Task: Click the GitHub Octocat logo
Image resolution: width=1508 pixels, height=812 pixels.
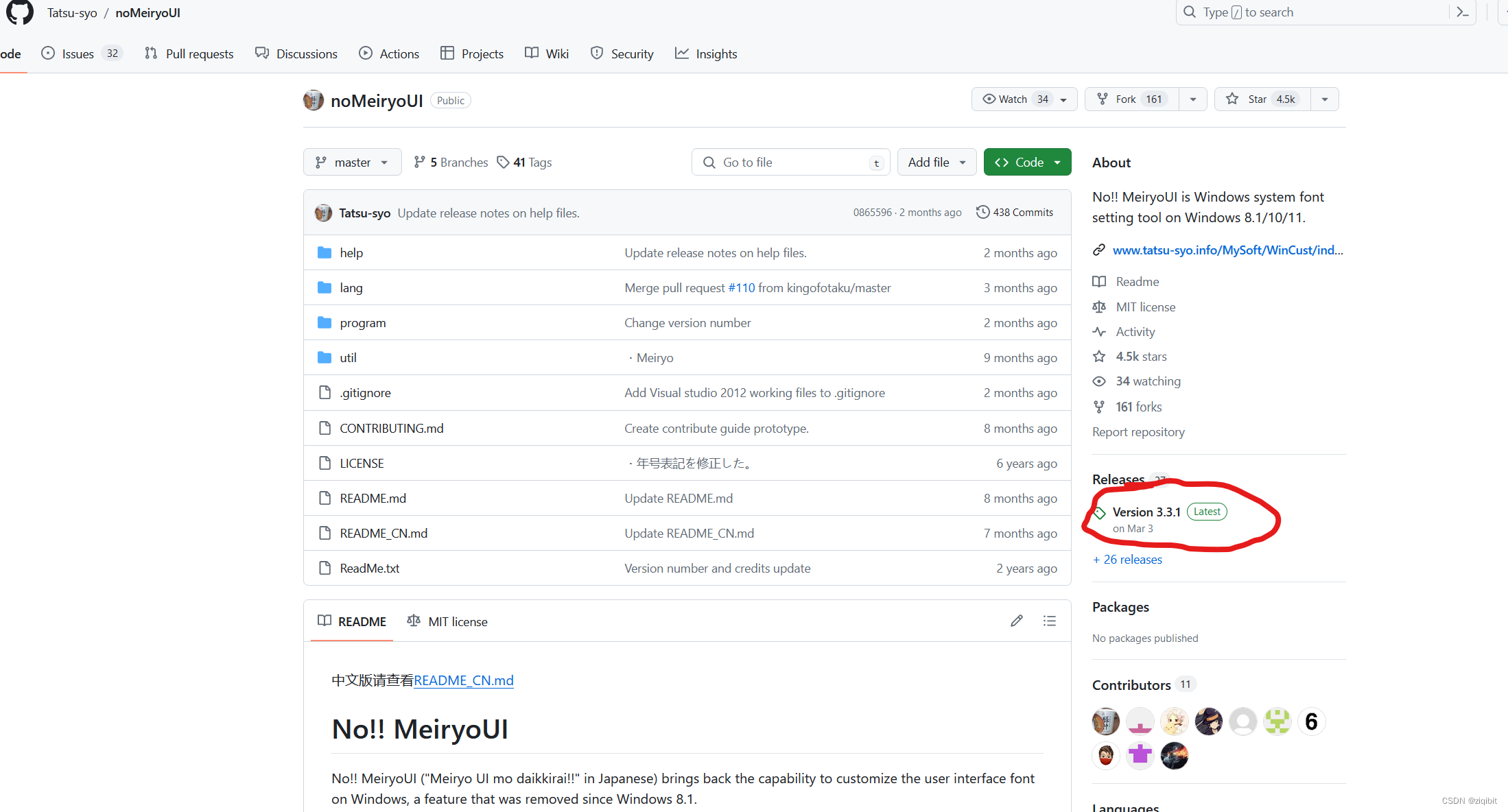Action: click(20, 12)
